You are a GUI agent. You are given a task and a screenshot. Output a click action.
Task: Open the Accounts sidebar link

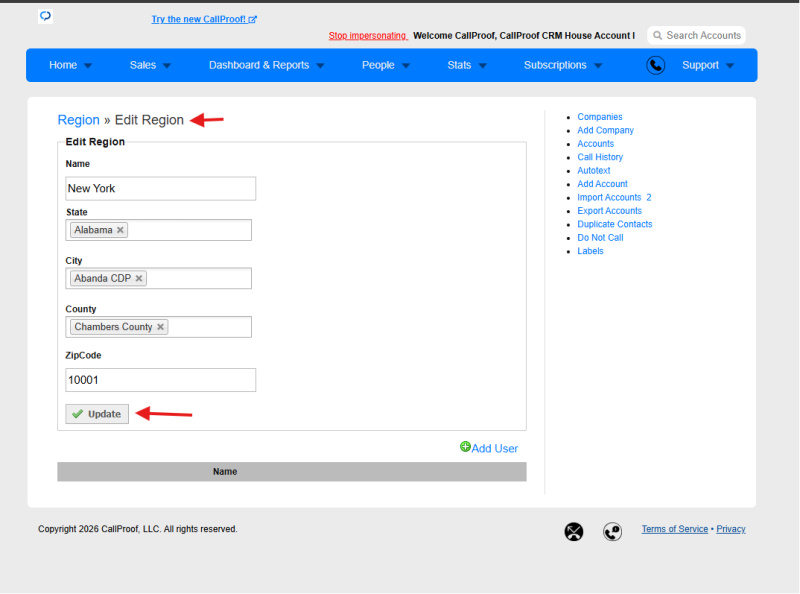pos(595,144)
